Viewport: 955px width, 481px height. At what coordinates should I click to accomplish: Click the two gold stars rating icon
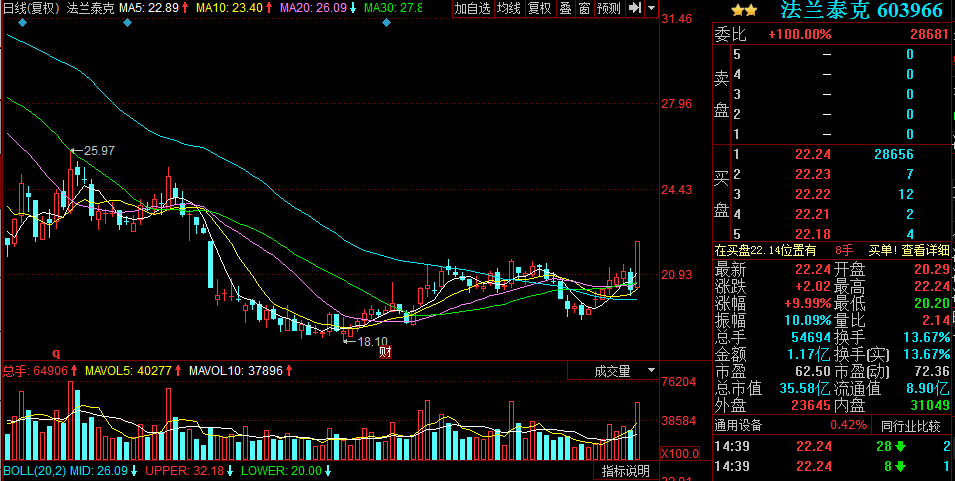[x=744, y=10]
